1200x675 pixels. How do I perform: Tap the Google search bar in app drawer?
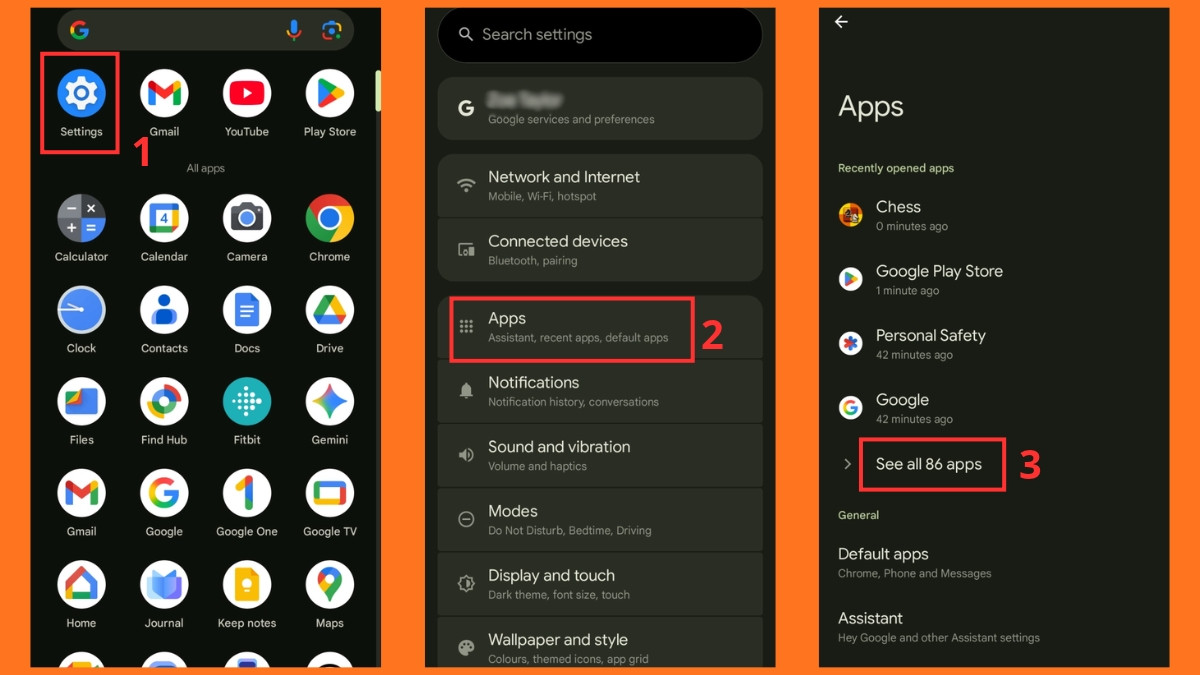(x=205, y=31)
